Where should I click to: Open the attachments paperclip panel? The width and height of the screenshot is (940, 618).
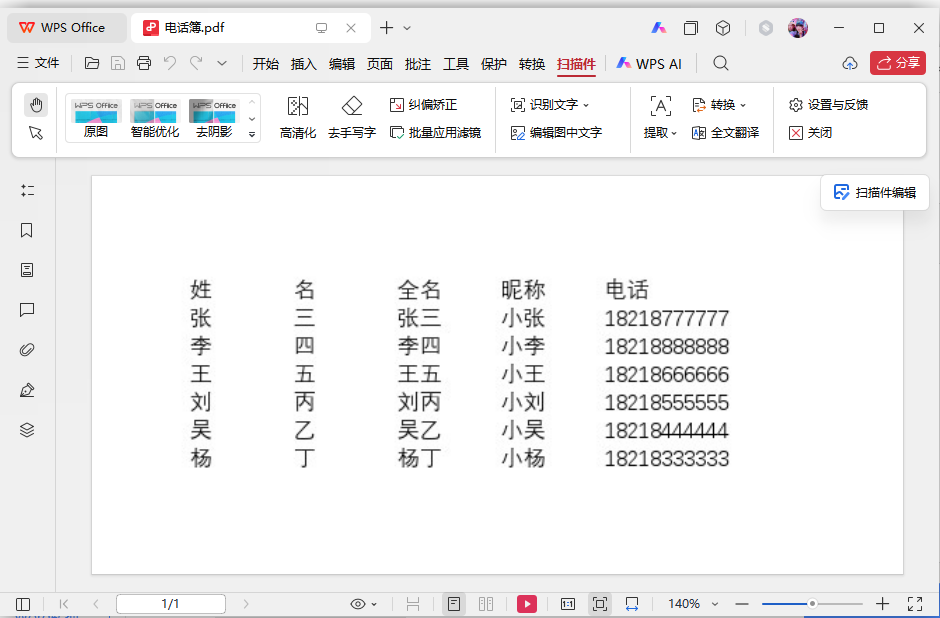[x=27, y=349]
